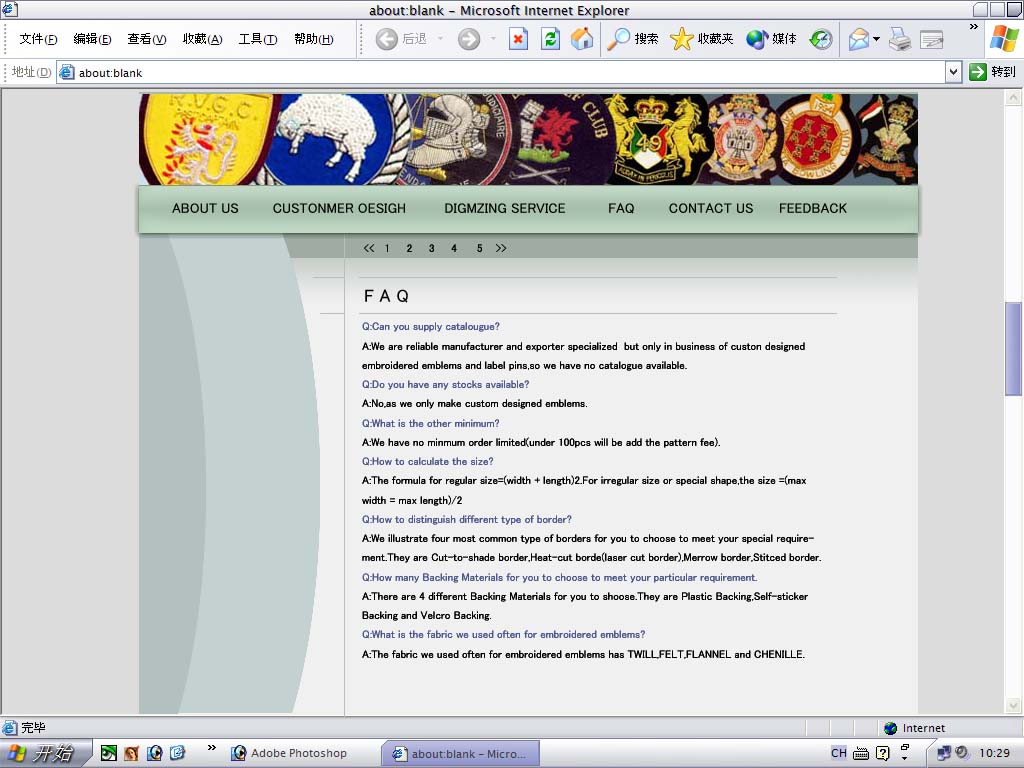Click the Go button with green arrow

(993, 72)
